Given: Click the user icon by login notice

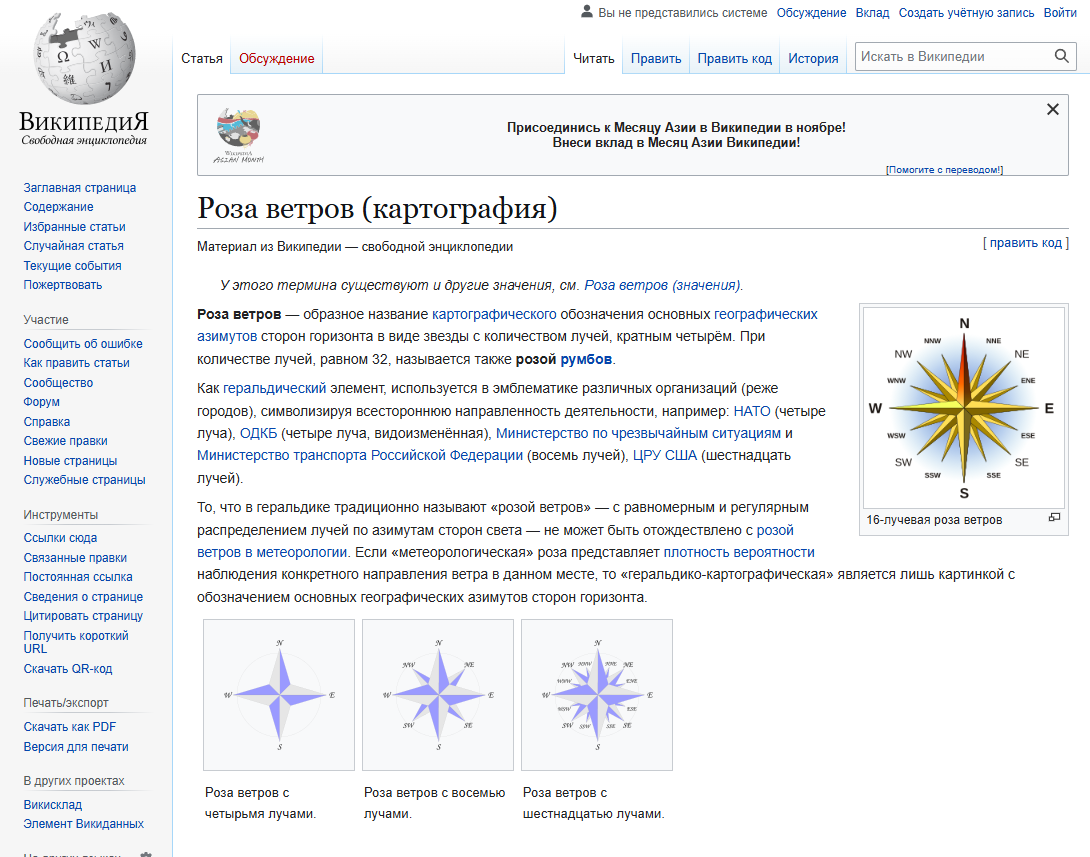Looking at the screenshot, I should (587, 11).
